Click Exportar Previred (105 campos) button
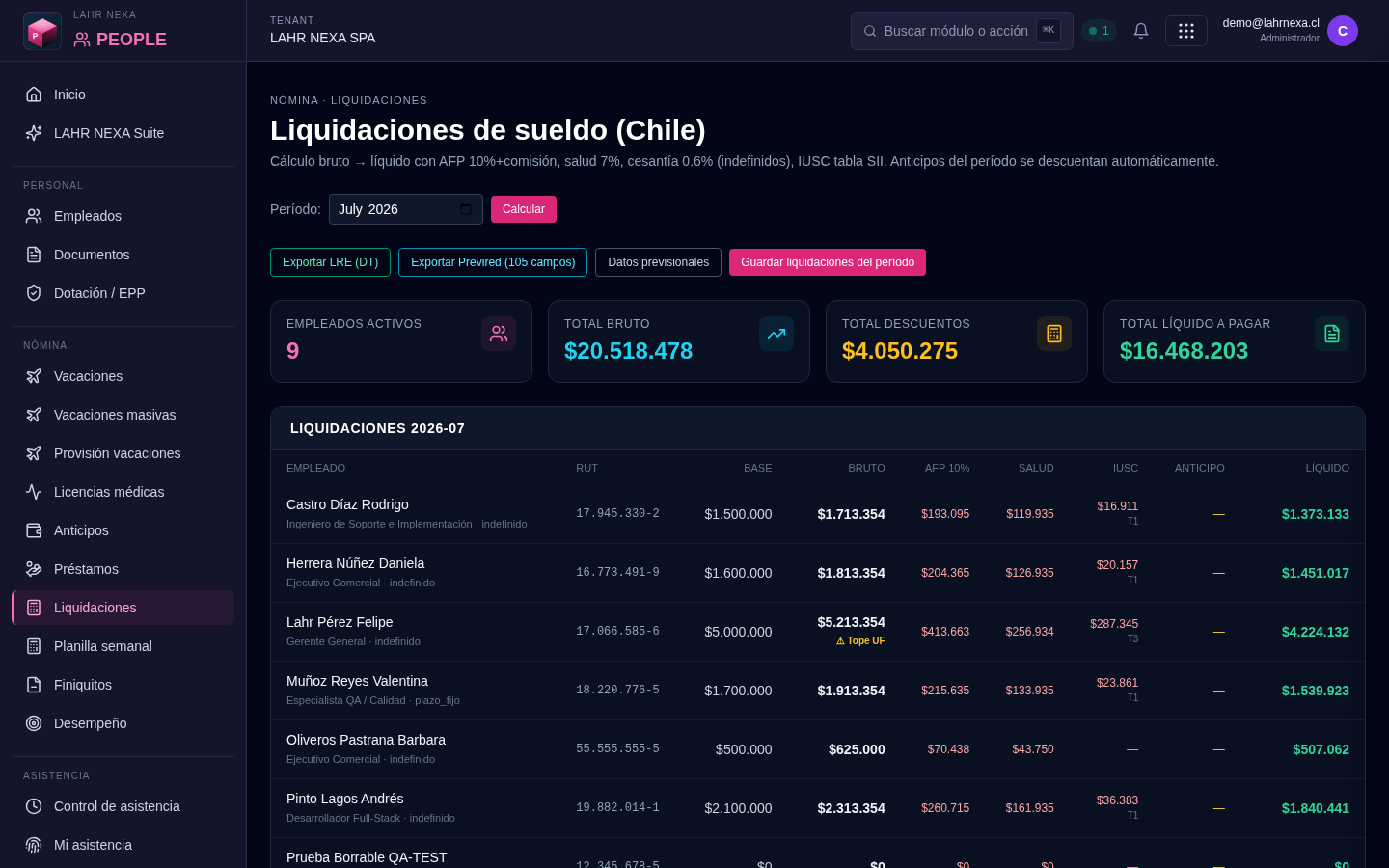 tap(493, 262)
